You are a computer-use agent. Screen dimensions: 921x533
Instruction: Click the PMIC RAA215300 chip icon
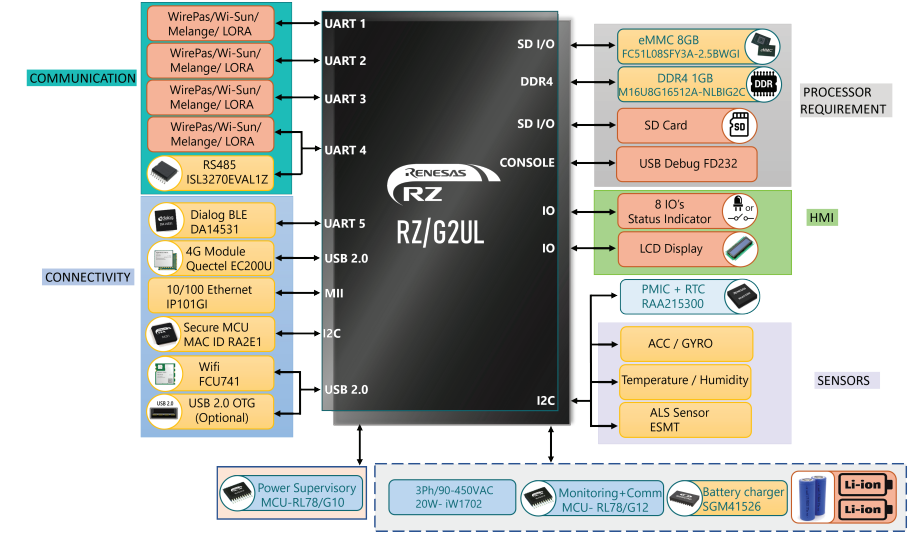click(742, 296)
